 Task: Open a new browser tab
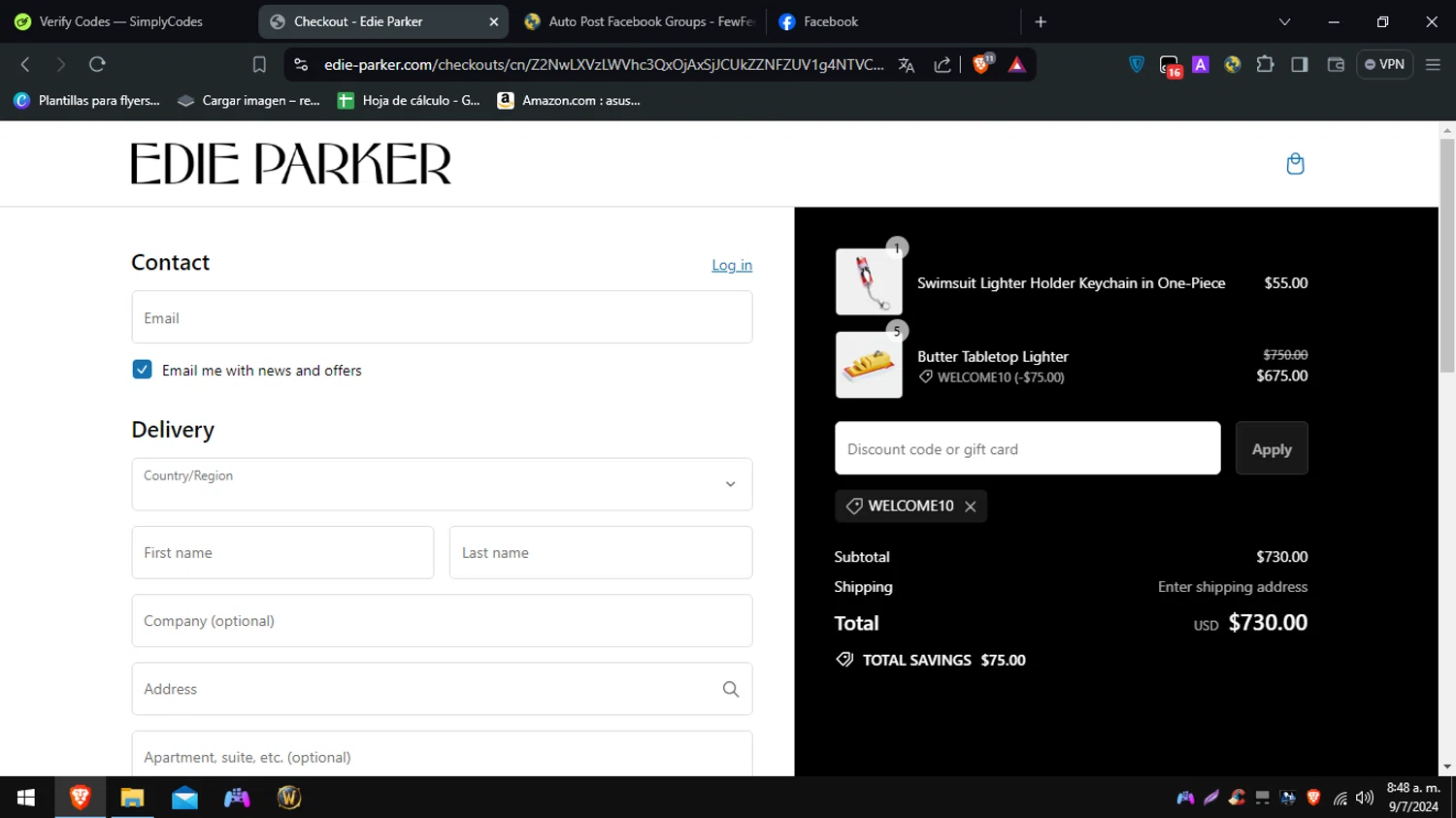tap(1041, 21)
